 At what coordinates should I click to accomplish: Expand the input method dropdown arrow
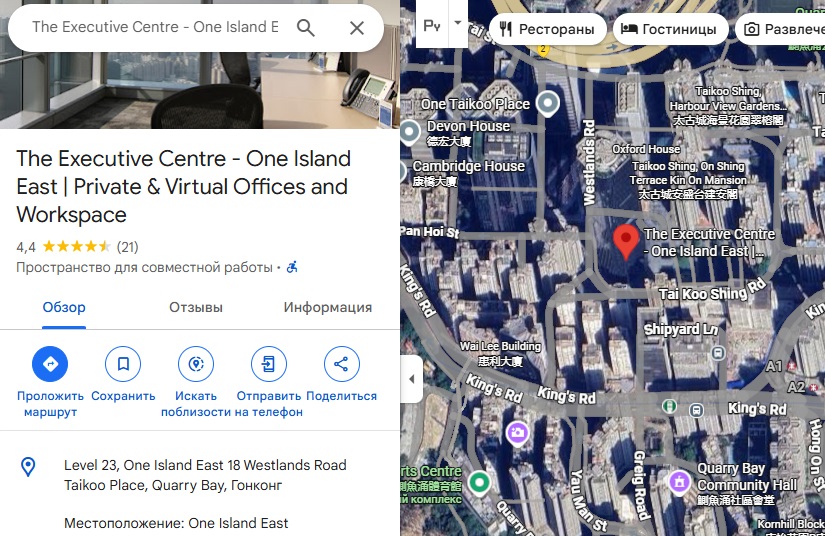458,23
